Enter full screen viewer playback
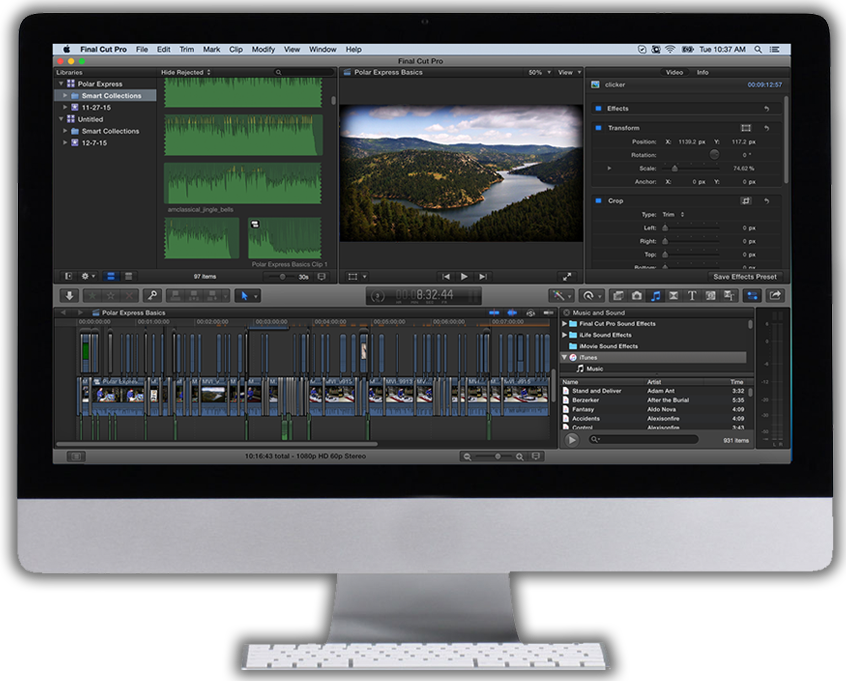Image resolution: width=846 pixels, height=681 pixels. [567, 277]
